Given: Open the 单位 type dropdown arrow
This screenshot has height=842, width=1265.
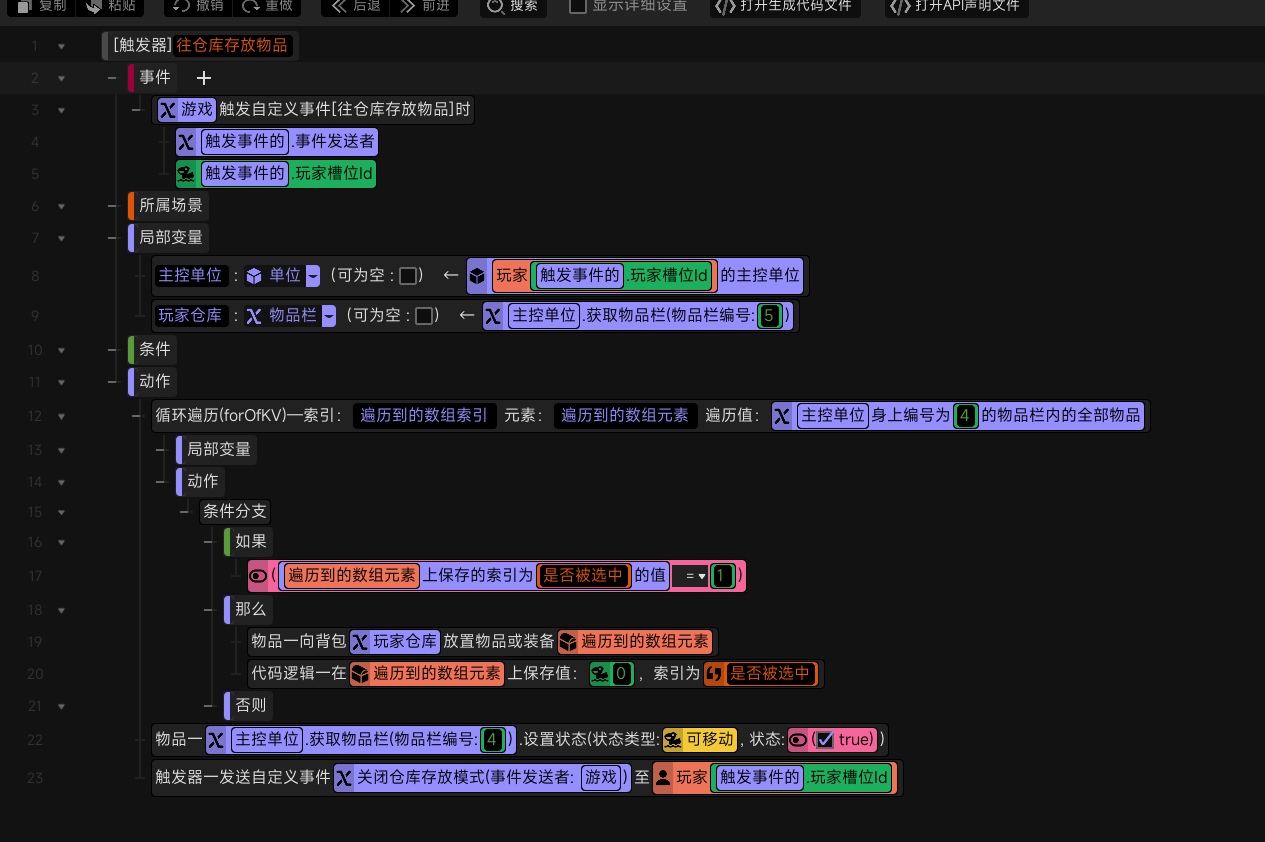Looking at the screenshot, I should [x=313, y=276].
